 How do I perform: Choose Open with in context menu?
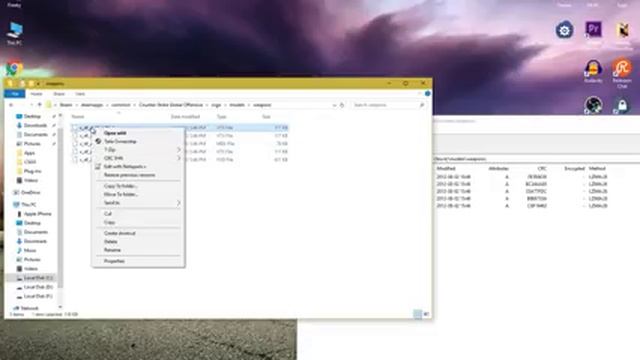(138, 133)
